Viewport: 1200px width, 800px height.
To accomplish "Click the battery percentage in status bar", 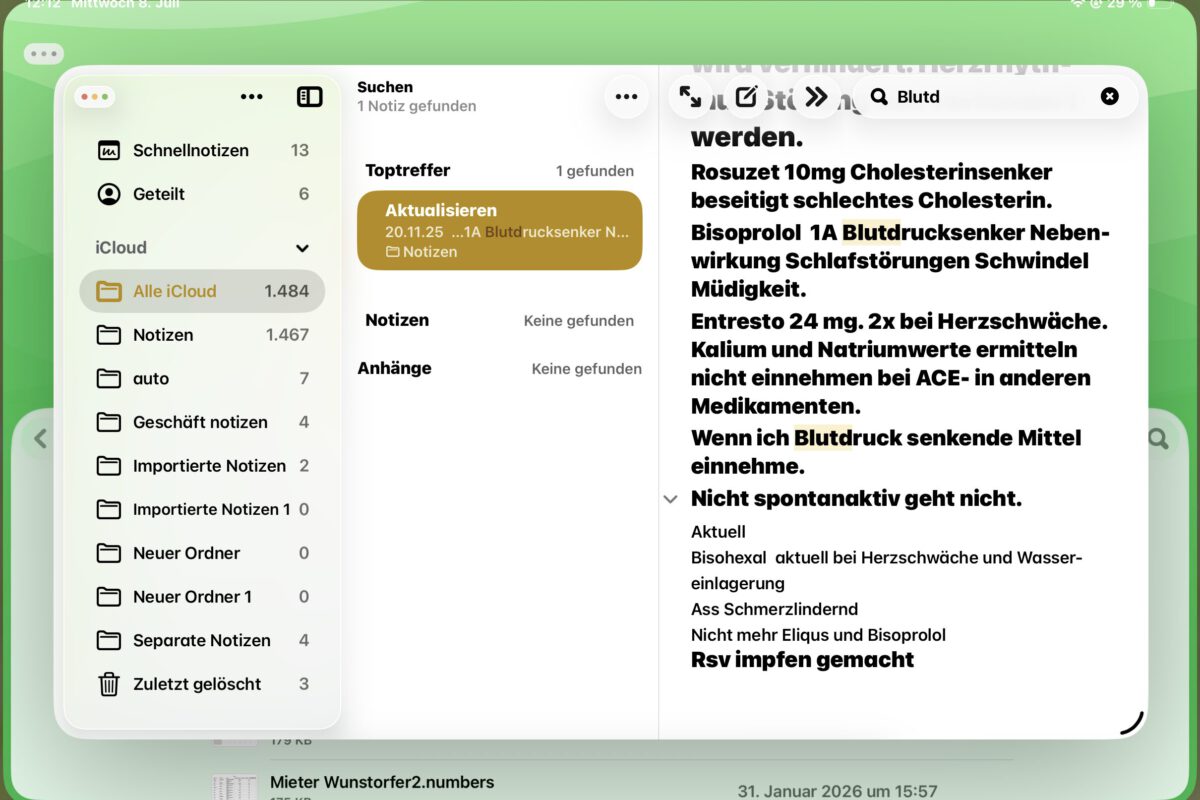I will 1124,5.
